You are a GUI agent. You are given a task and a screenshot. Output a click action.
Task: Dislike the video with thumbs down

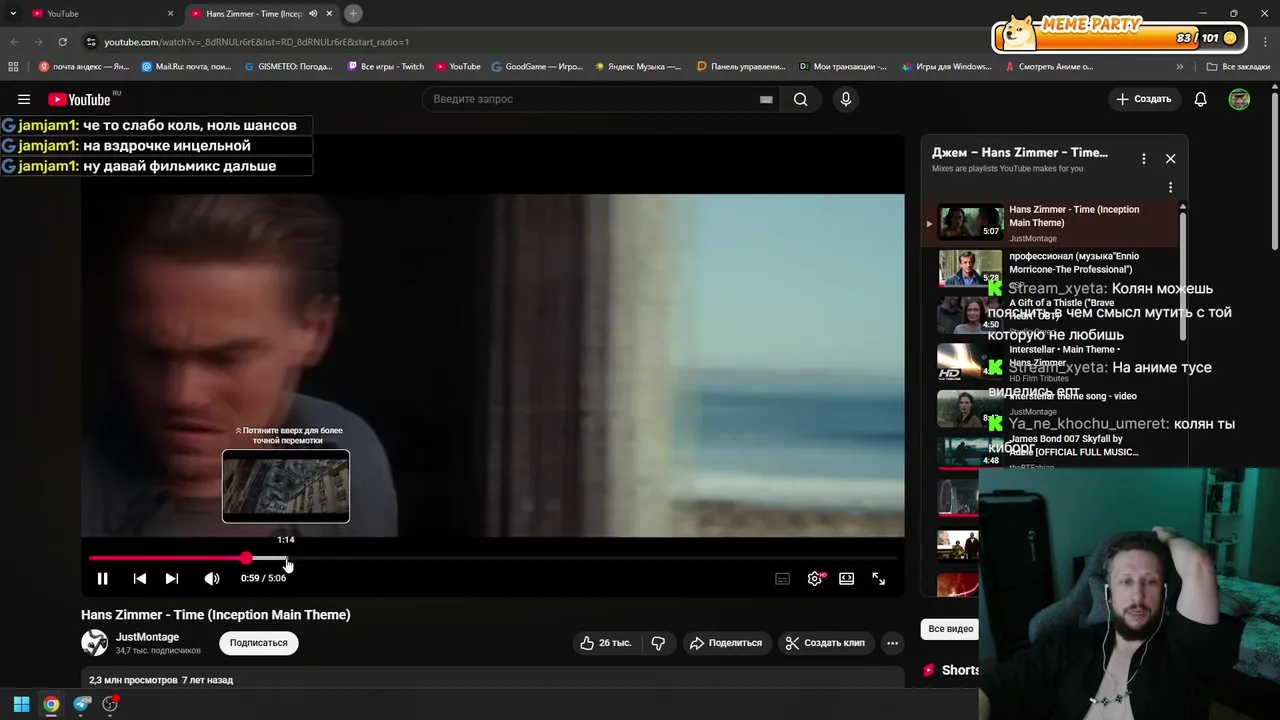658,643
